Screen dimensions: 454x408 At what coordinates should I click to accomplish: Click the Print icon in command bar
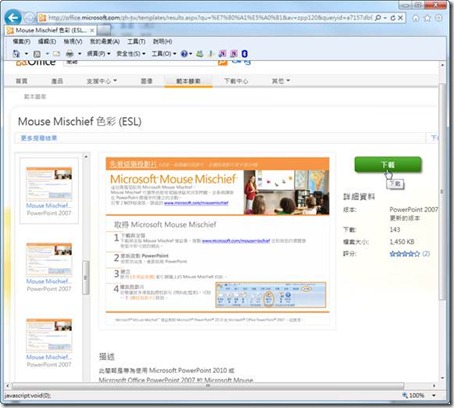(x=70, y=54)
